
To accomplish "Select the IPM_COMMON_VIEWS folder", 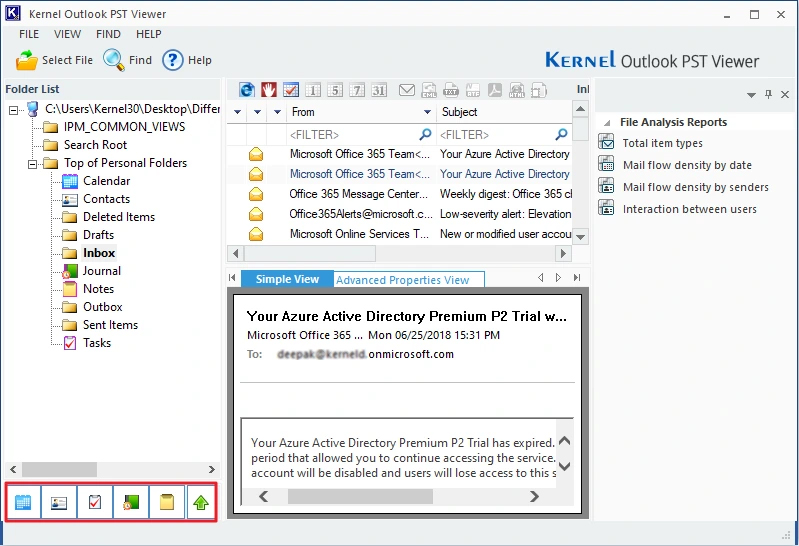I will tap(124, 127).
